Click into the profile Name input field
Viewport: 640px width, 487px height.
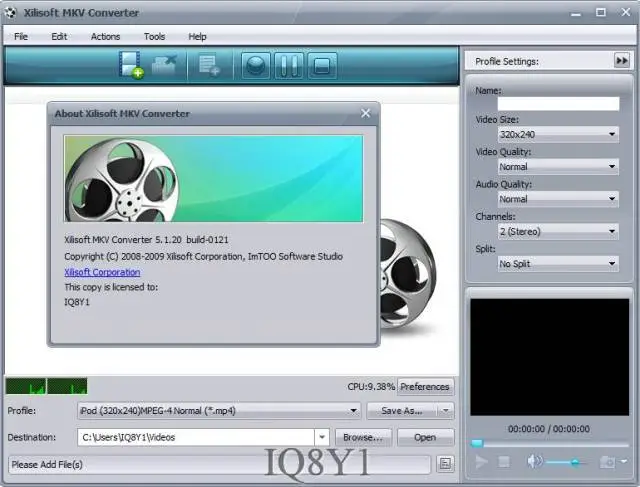[558, 103]
